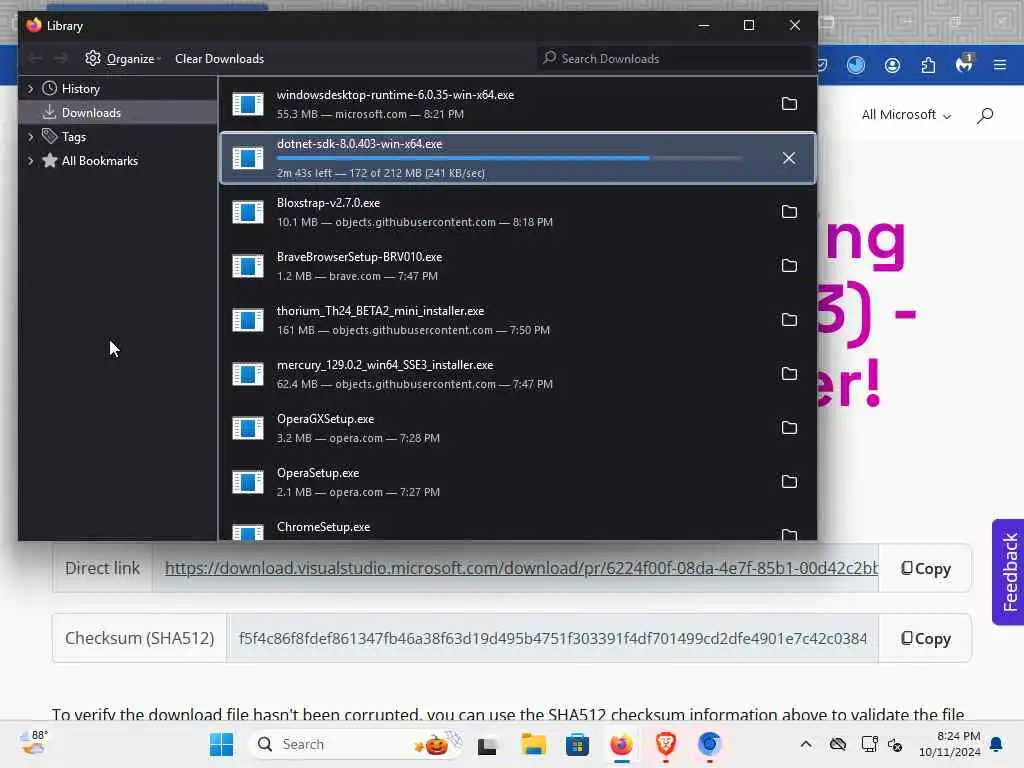Show OperaSetup.exe in folder
This screenshot has width=1024, height=768.
(x=789, y=482)
